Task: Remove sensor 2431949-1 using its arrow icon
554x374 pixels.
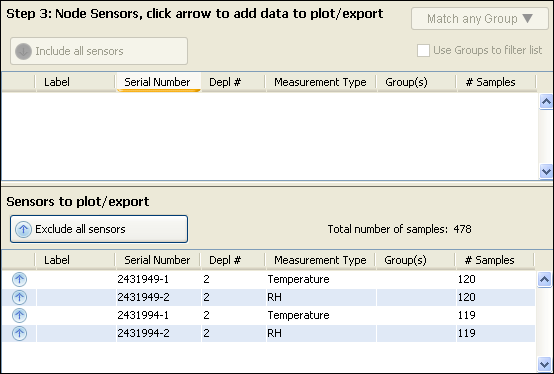Action: click(x=19, y=279)
